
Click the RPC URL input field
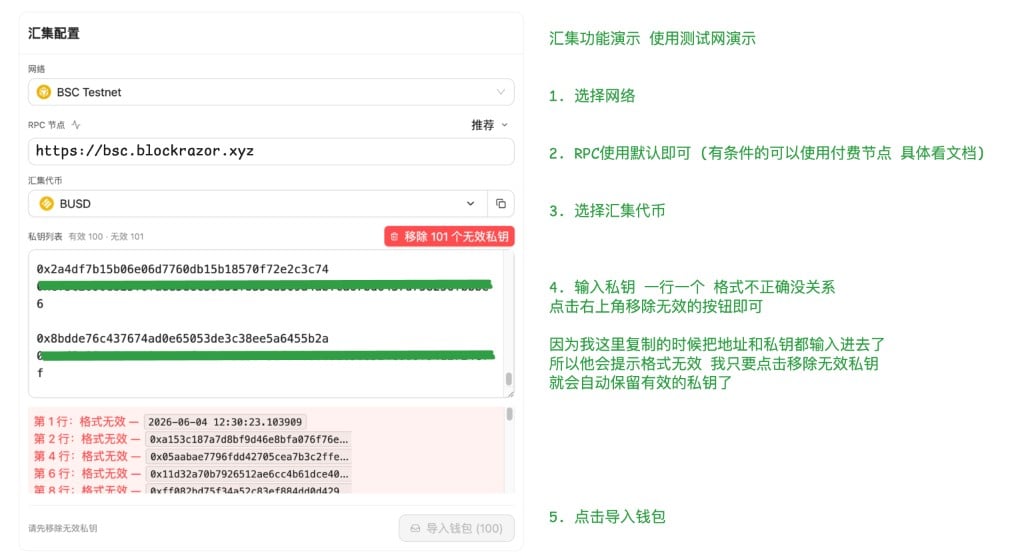coord(271,151)
